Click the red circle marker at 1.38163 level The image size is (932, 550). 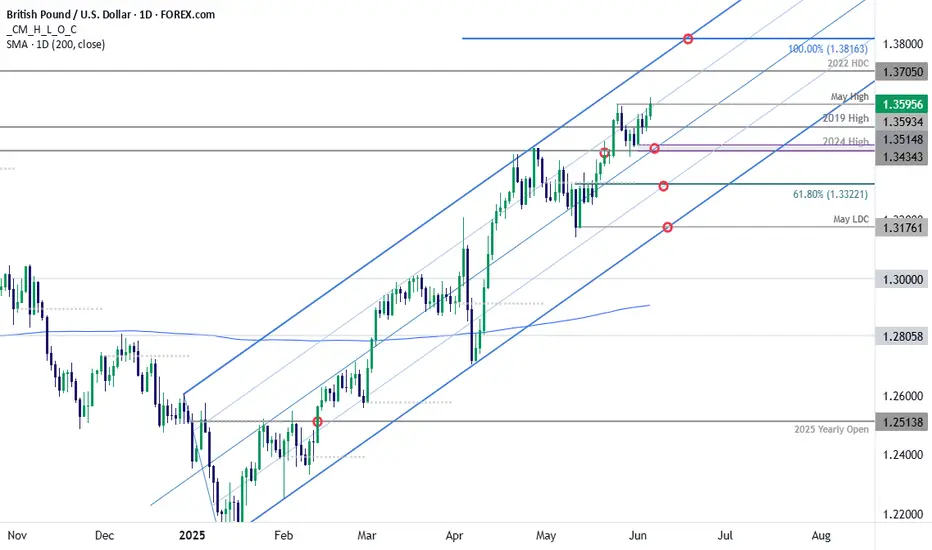click(688, 39)
